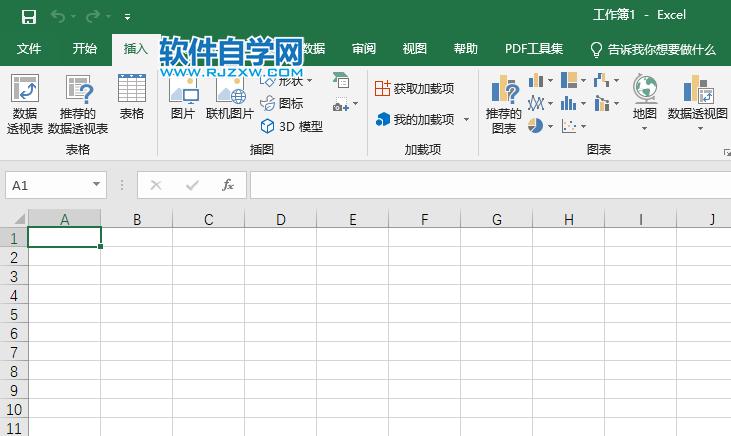731x436 pixels.
Task: Click 推荐的图表 (Recommended Charts)
Action: tap(504, 104)
